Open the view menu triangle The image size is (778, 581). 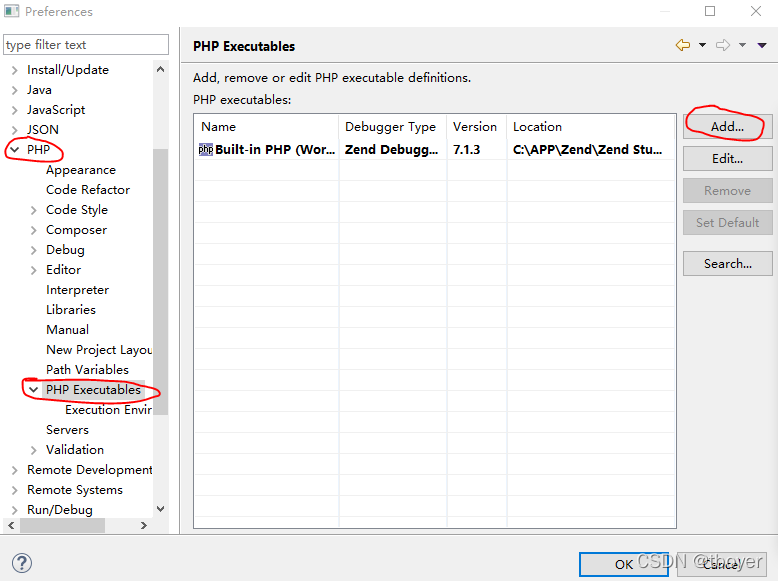762,45
